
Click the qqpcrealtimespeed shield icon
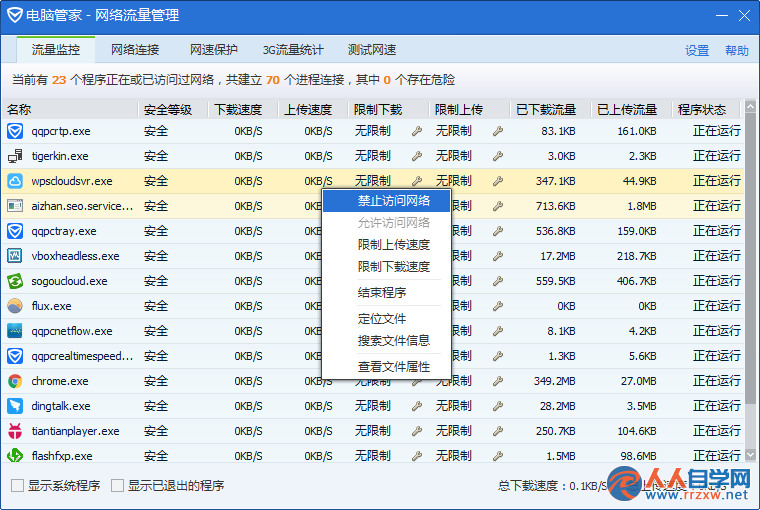(15, 356)
